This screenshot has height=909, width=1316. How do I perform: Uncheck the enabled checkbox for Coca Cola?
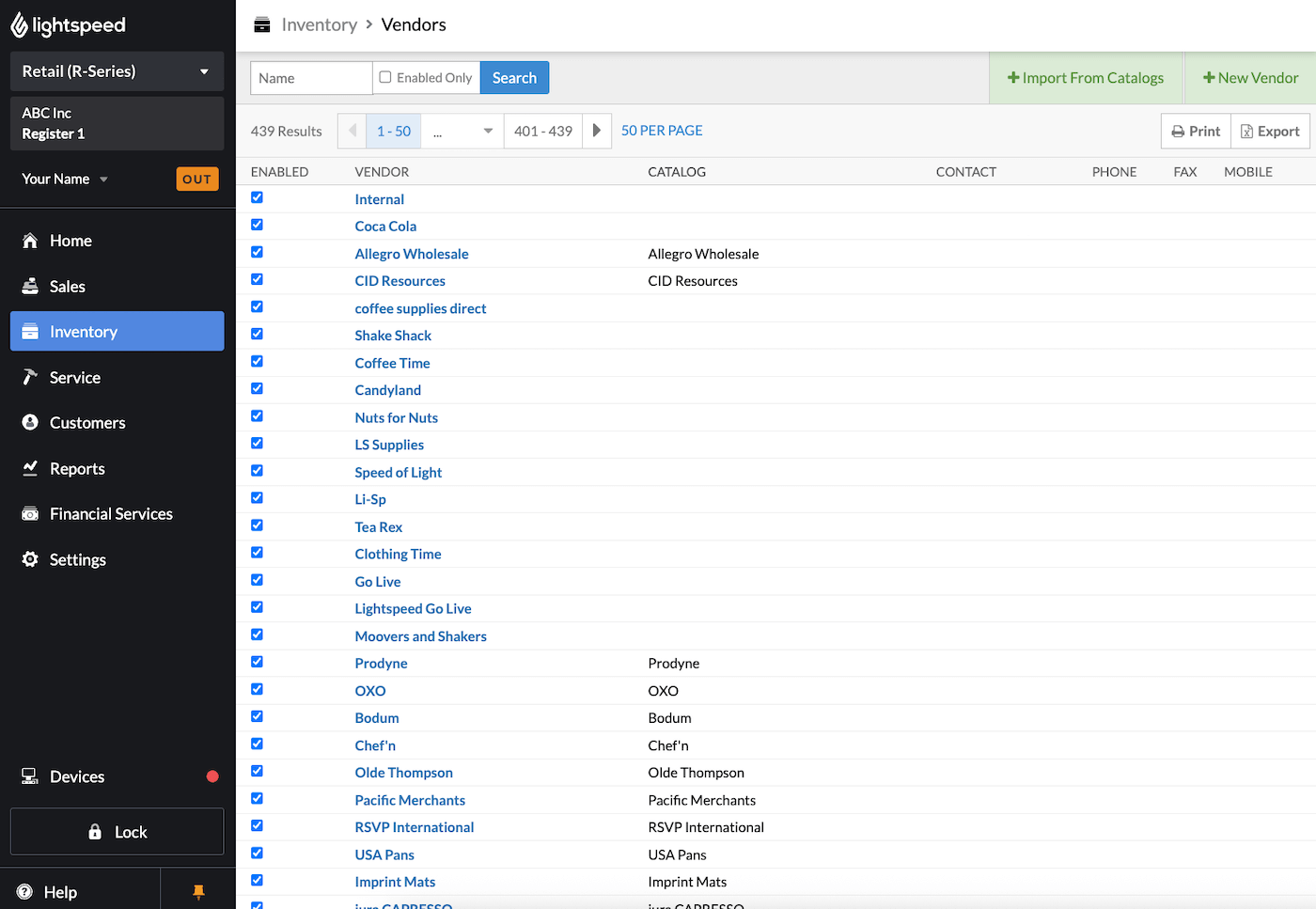[257, 225]
